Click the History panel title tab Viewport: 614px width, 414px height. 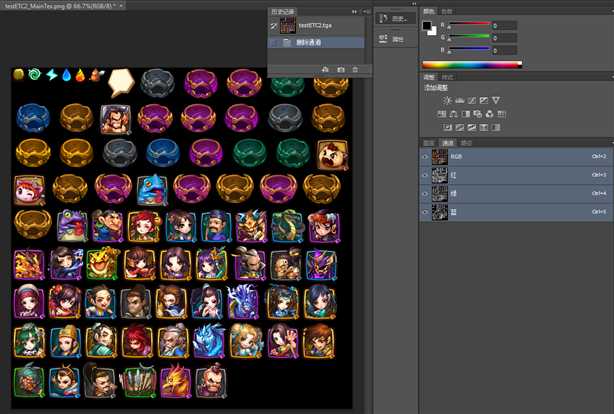point(282,12)
